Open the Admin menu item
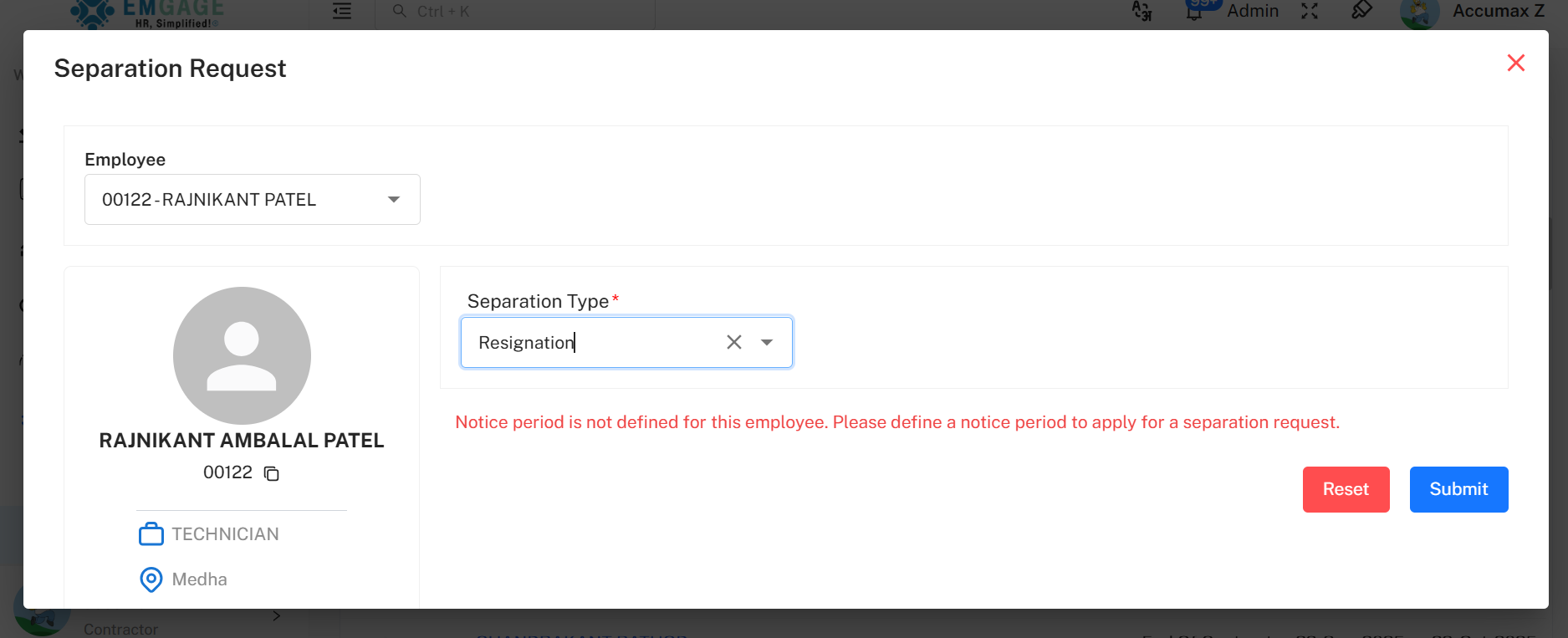Viewport: 1568px width, 638px height. point(1253,11)
